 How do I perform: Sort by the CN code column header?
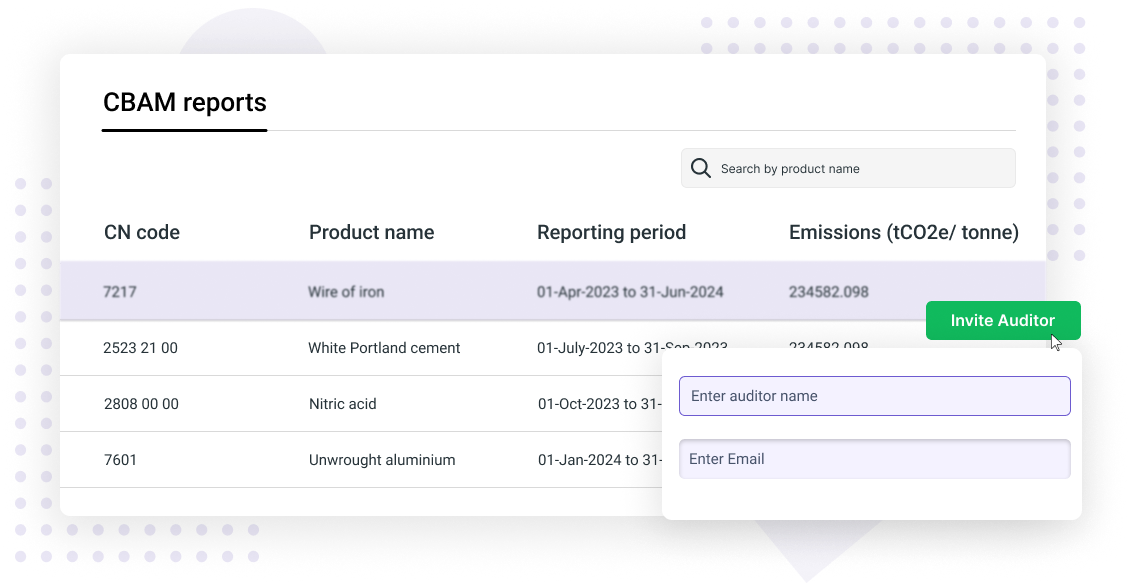141,232
